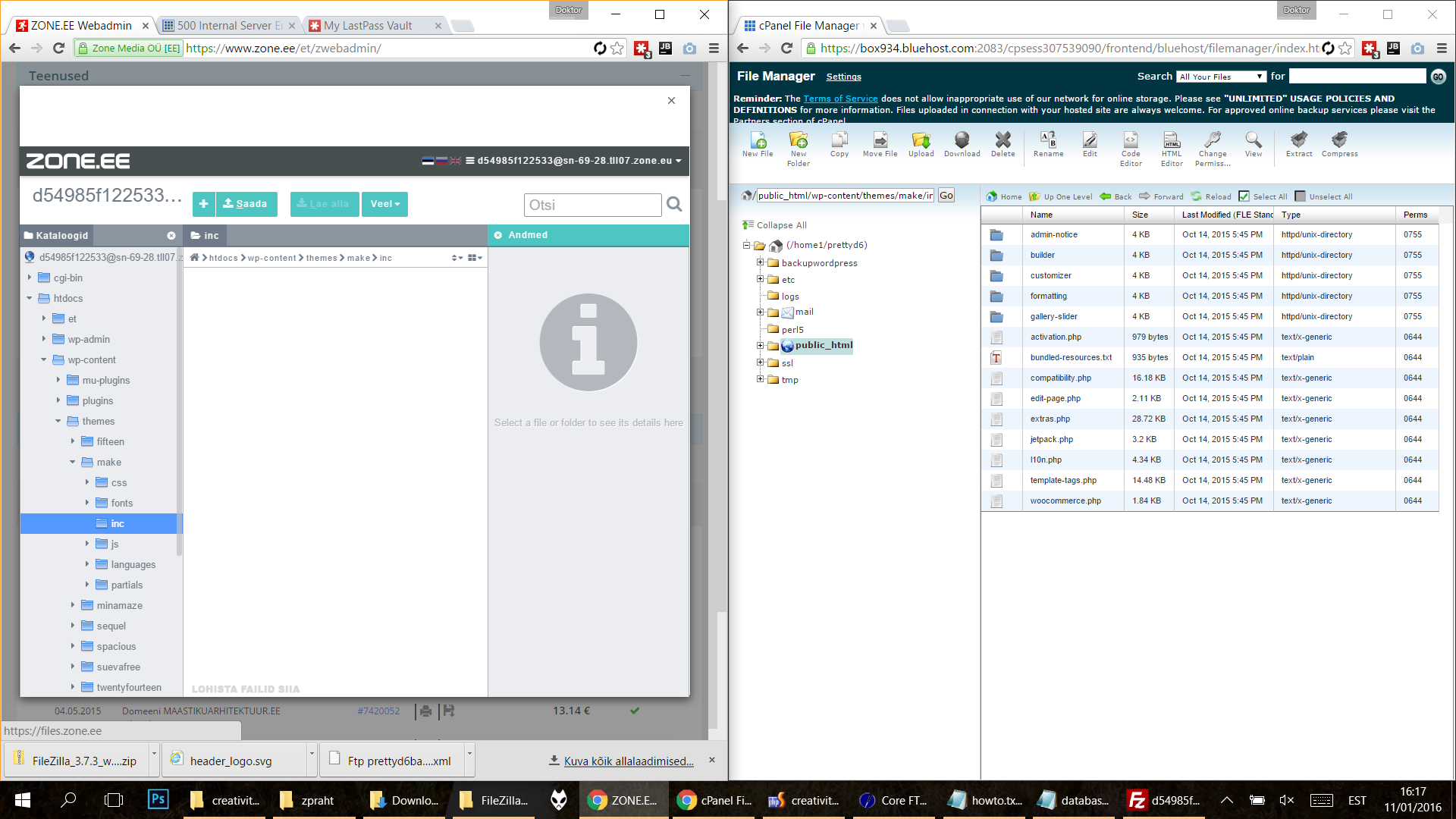Open view mode dropdown in Zone file pane
Image resolution: width=1456 pixels, height=819 pixels.
point(475,258)
